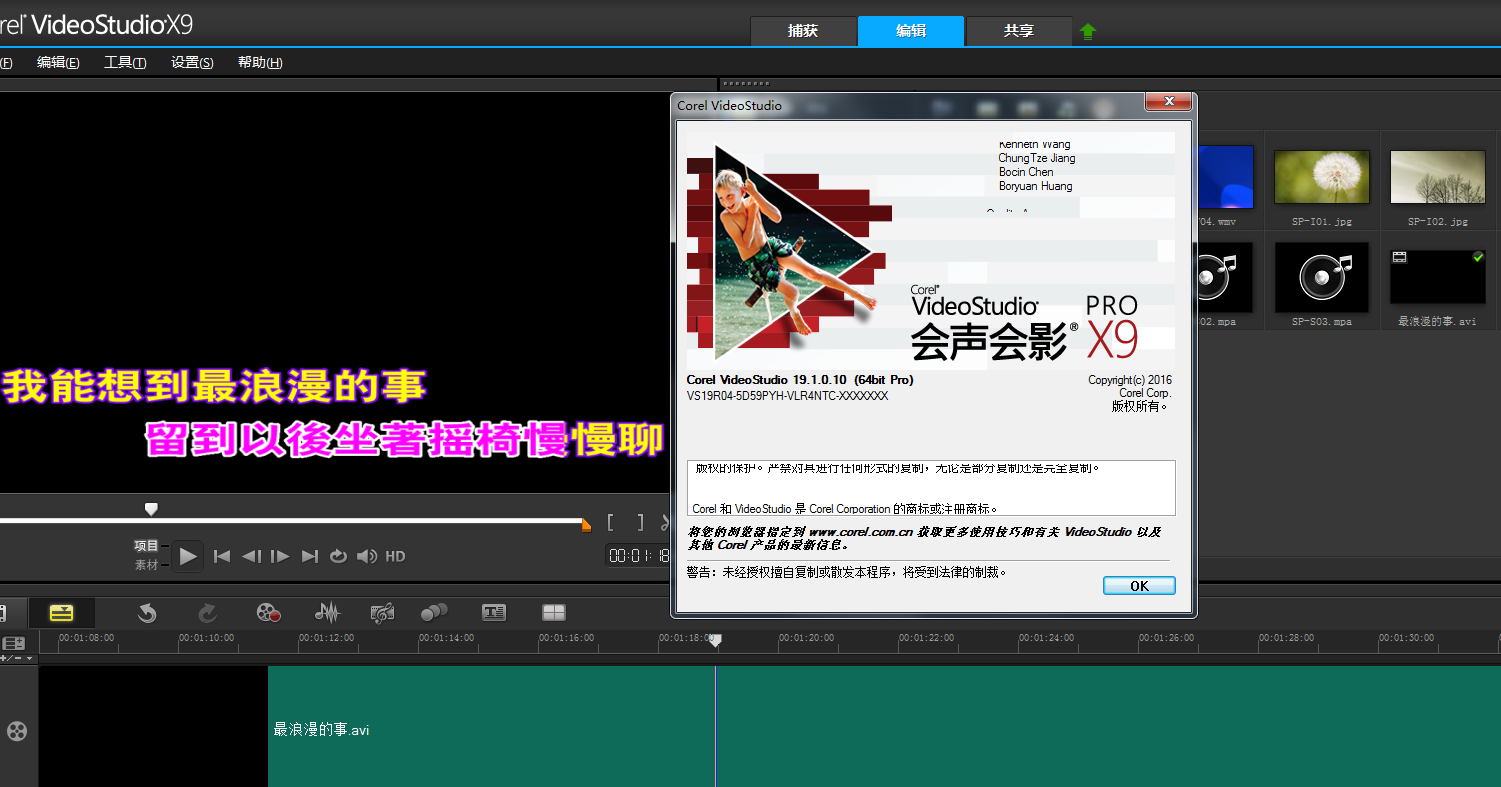Screen dimensions: 1501x787
Task: Click OK in Corel VideoStudio about dialog
Action: [x=1139, y=586]
